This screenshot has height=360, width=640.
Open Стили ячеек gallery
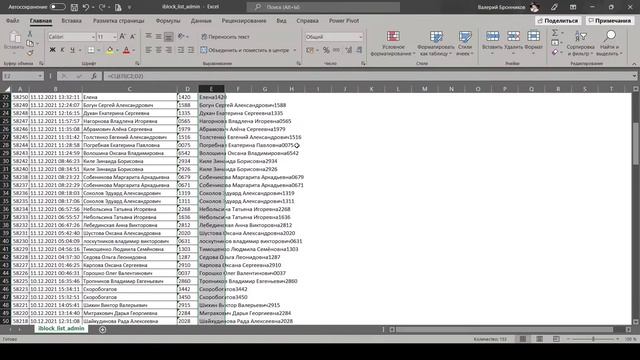(x=464, y=43)
